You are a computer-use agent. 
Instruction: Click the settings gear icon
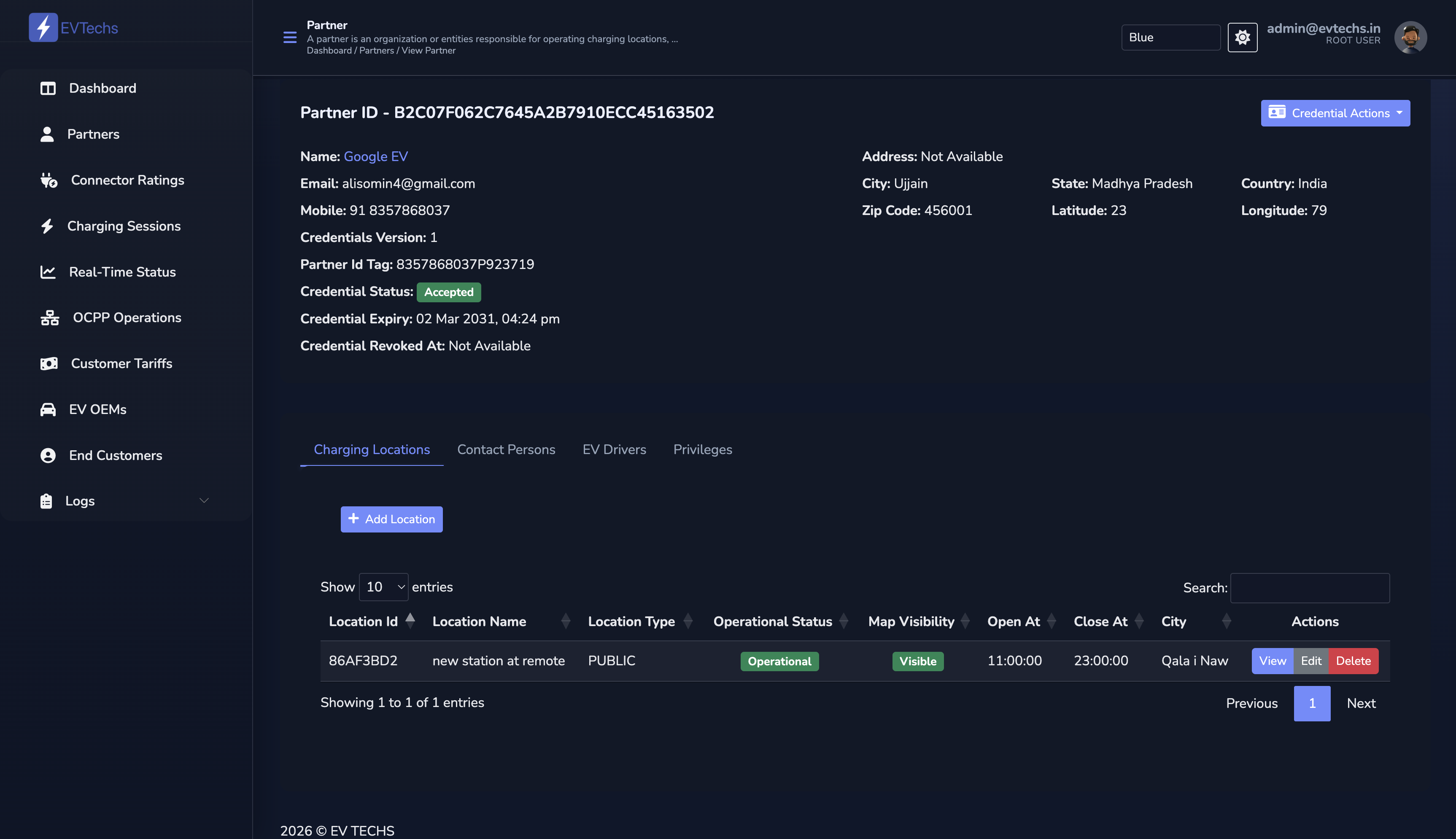click(1242, 38)
